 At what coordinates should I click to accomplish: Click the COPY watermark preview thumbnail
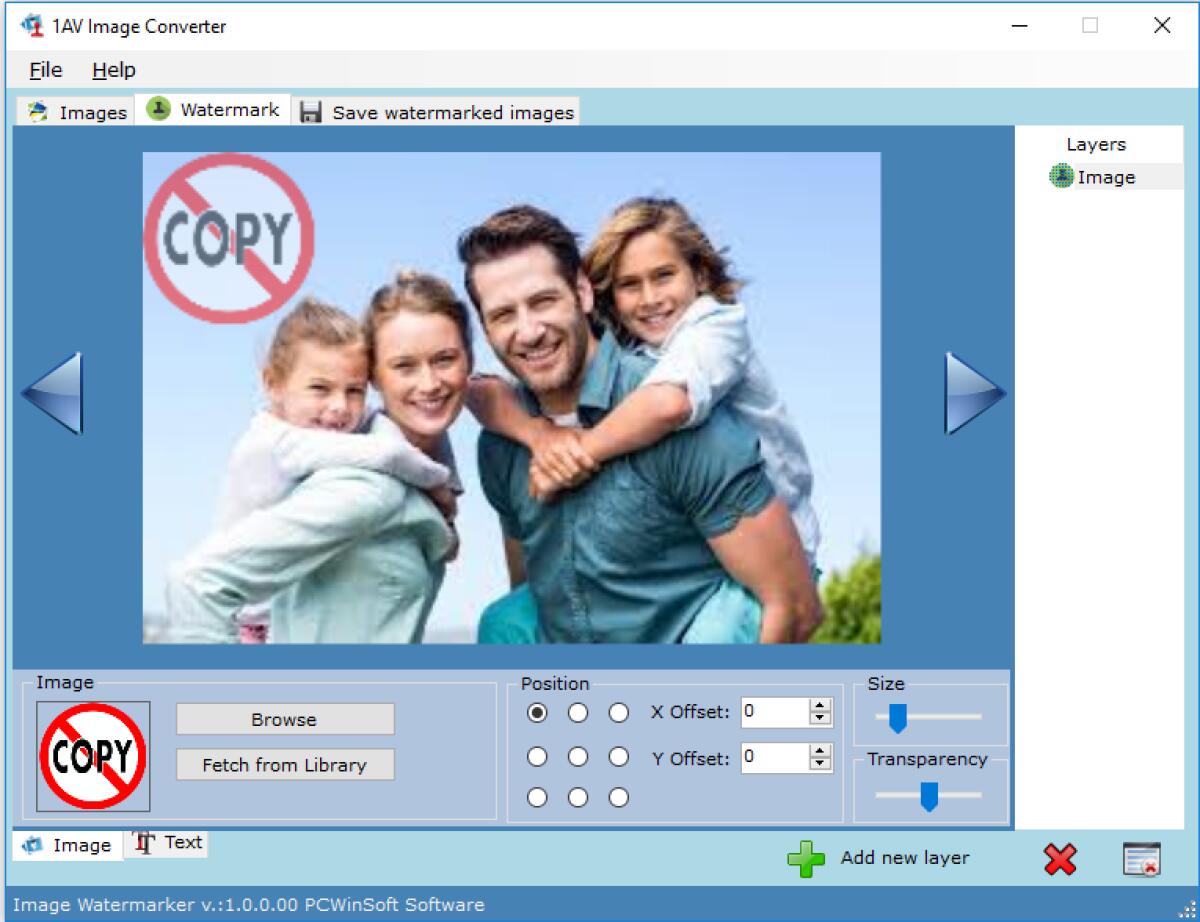(x=93, y=756)
